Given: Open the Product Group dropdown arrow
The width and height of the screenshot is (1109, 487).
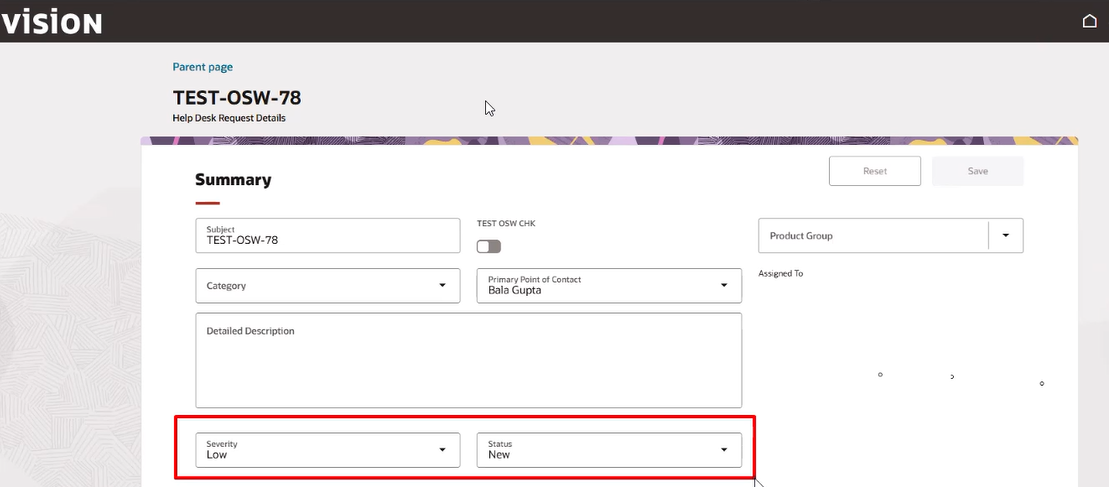Looking at the screenshot, I should (1006, 235).
